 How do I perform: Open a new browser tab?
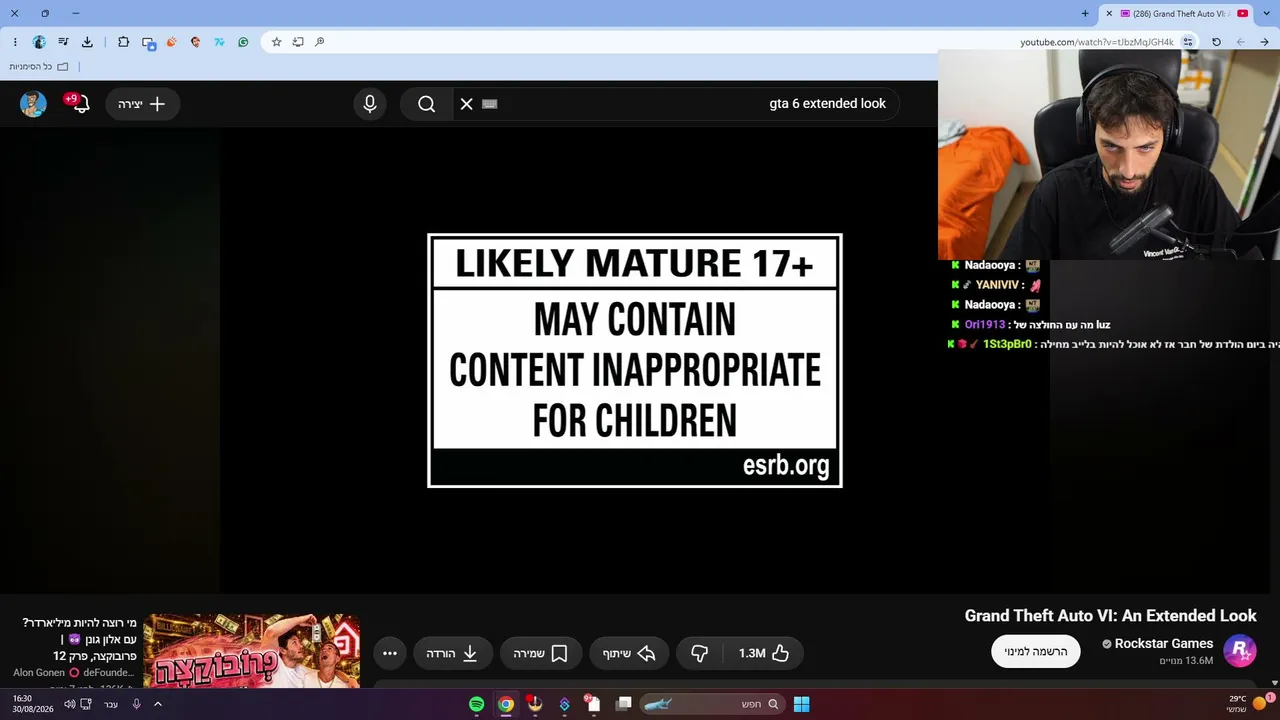pyautogui.click(x=1085, y=14)
